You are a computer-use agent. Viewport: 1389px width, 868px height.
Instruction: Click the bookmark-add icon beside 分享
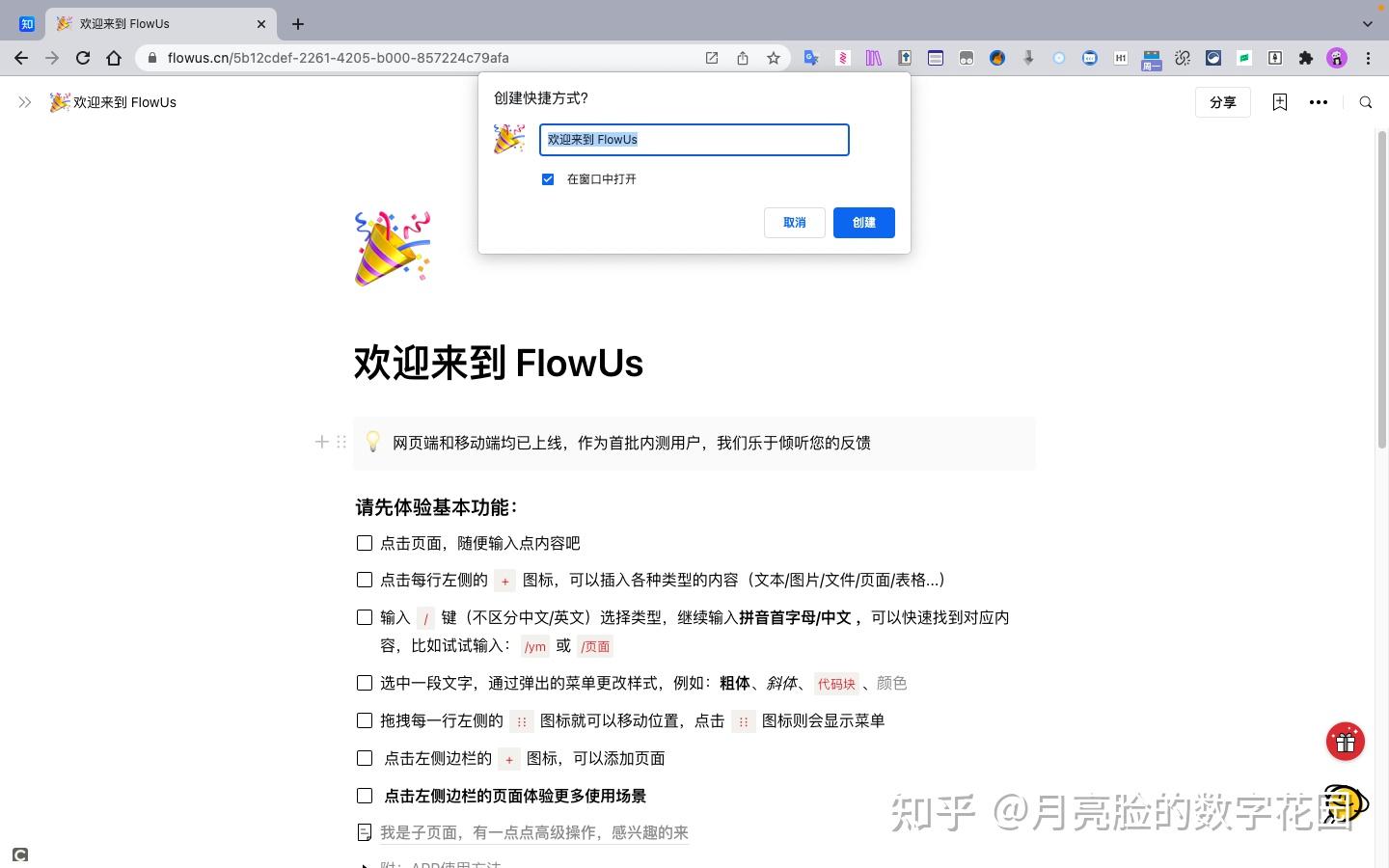(1279, 101)
